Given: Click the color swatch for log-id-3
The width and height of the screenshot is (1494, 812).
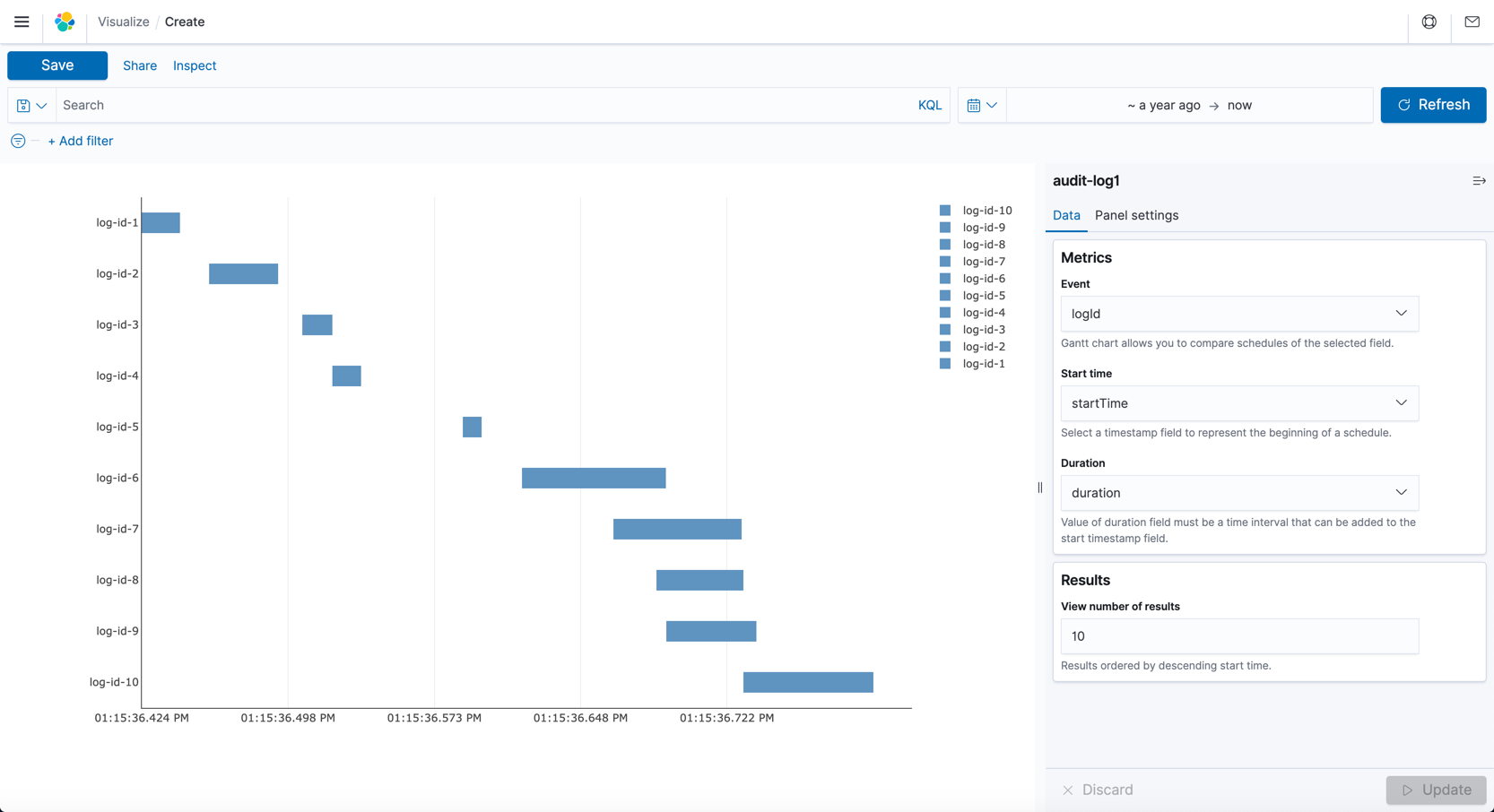Looking at the screenshot, I should (944, 329).
